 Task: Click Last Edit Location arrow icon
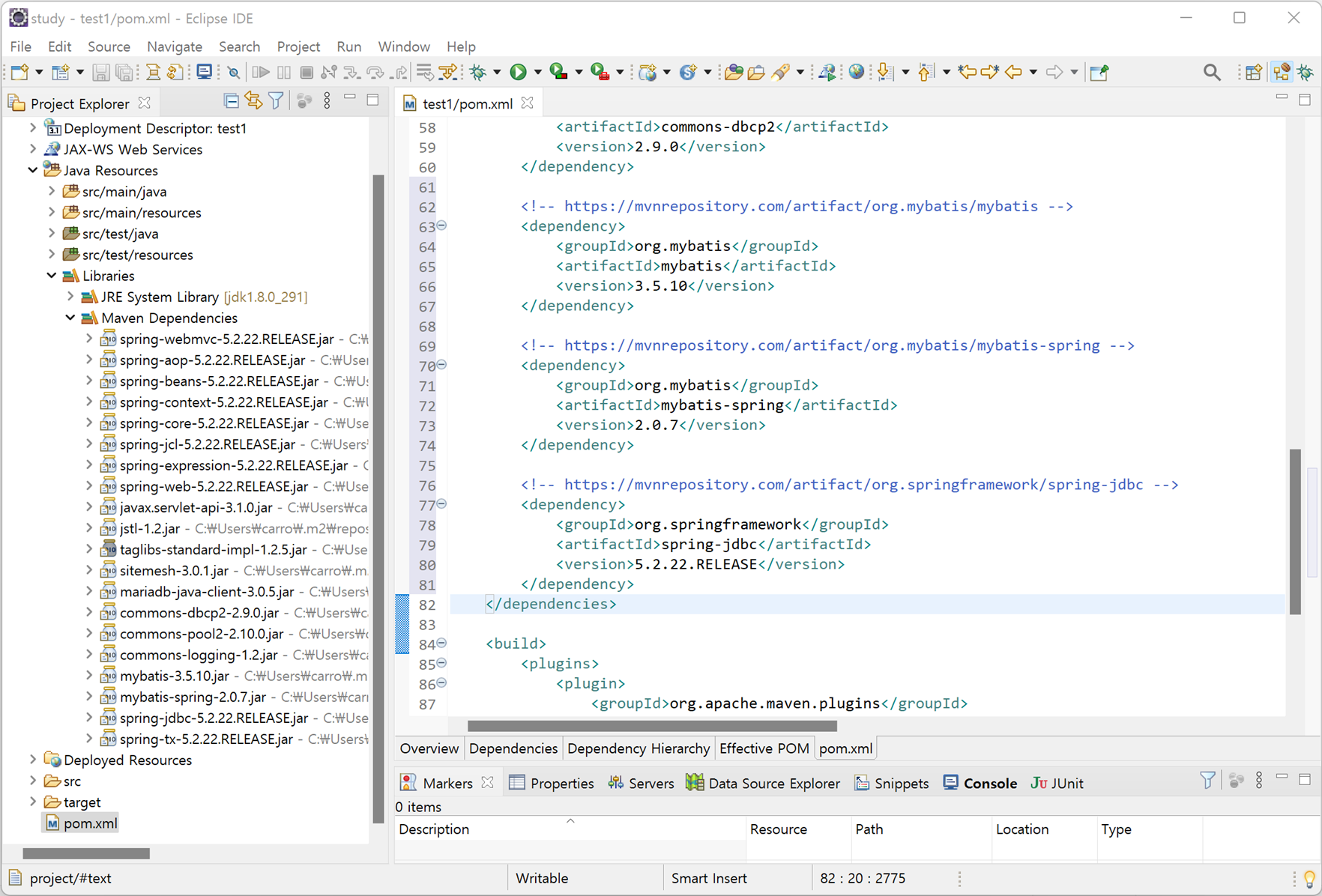pos(968,72)
